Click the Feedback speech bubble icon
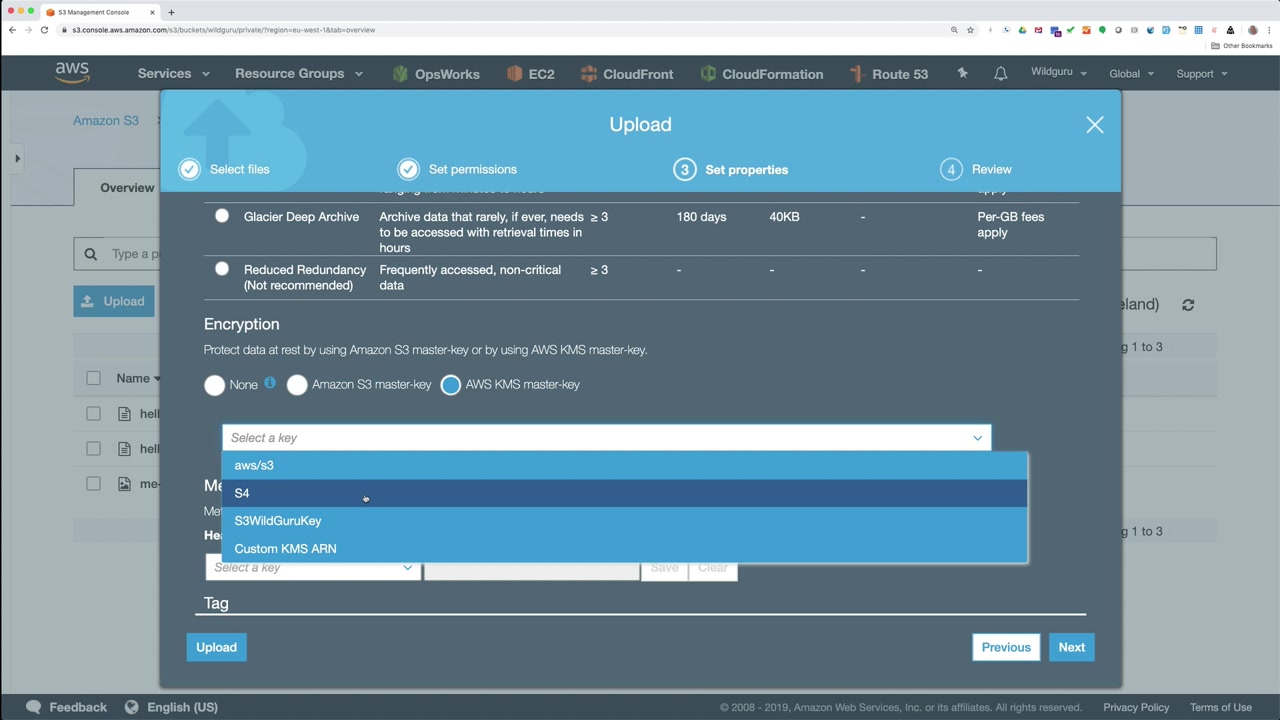The width and height of the screenshot is (1280, 720). pyautogui.click(x=34, y=707)
